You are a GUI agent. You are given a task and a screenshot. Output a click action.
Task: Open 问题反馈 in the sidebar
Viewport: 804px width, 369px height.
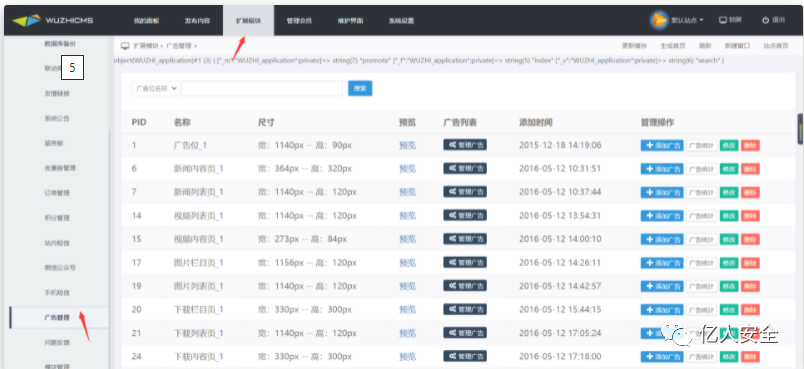coord(56,342)
